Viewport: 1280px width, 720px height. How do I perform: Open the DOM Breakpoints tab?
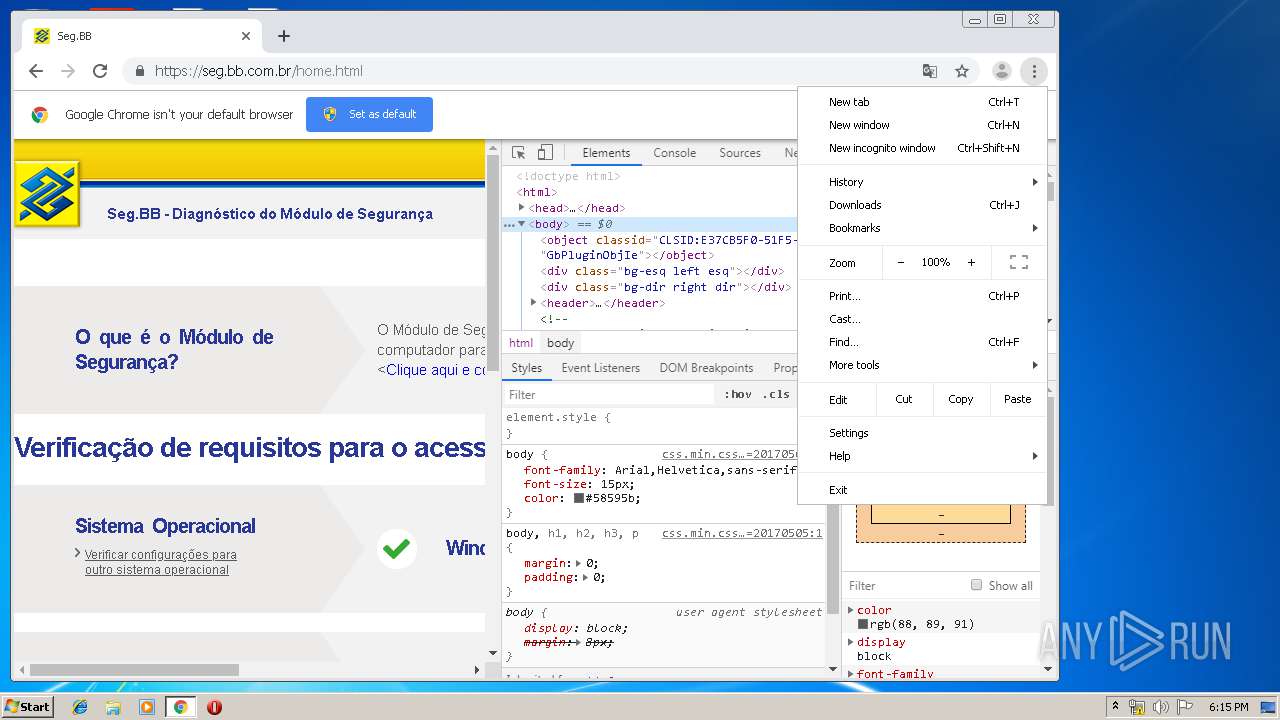[x=706, y=368]
